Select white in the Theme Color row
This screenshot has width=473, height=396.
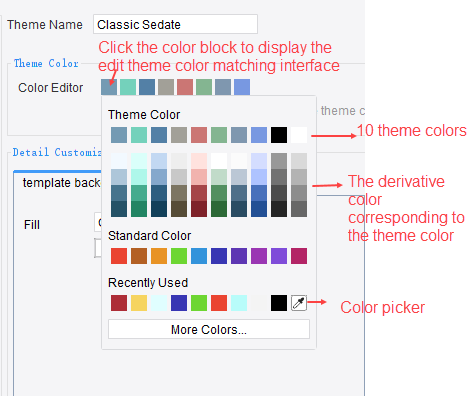tap(299, 135)
